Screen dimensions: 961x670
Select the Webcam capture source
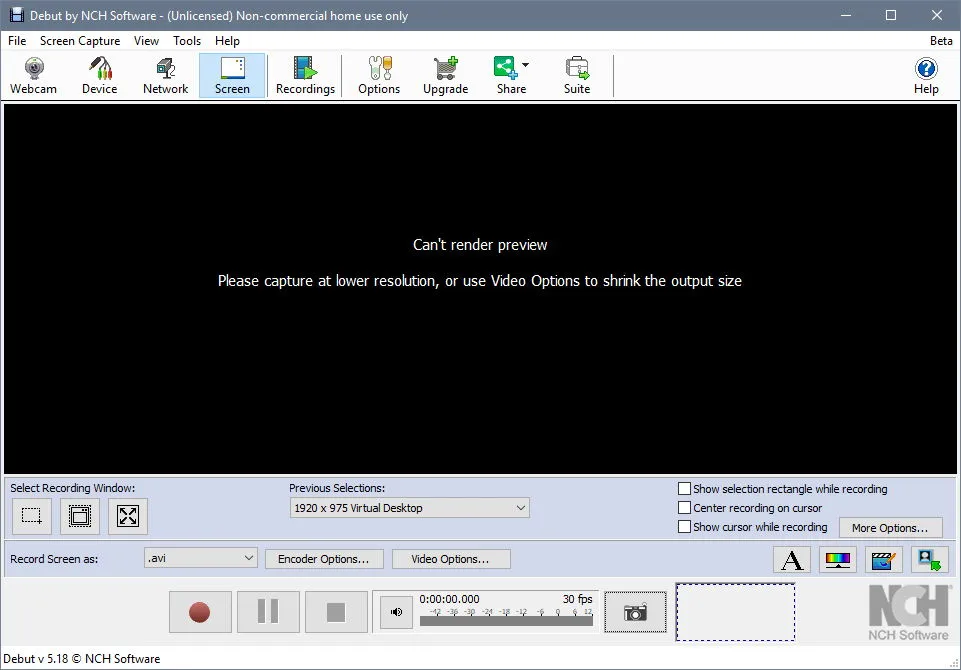coord(34,75)
